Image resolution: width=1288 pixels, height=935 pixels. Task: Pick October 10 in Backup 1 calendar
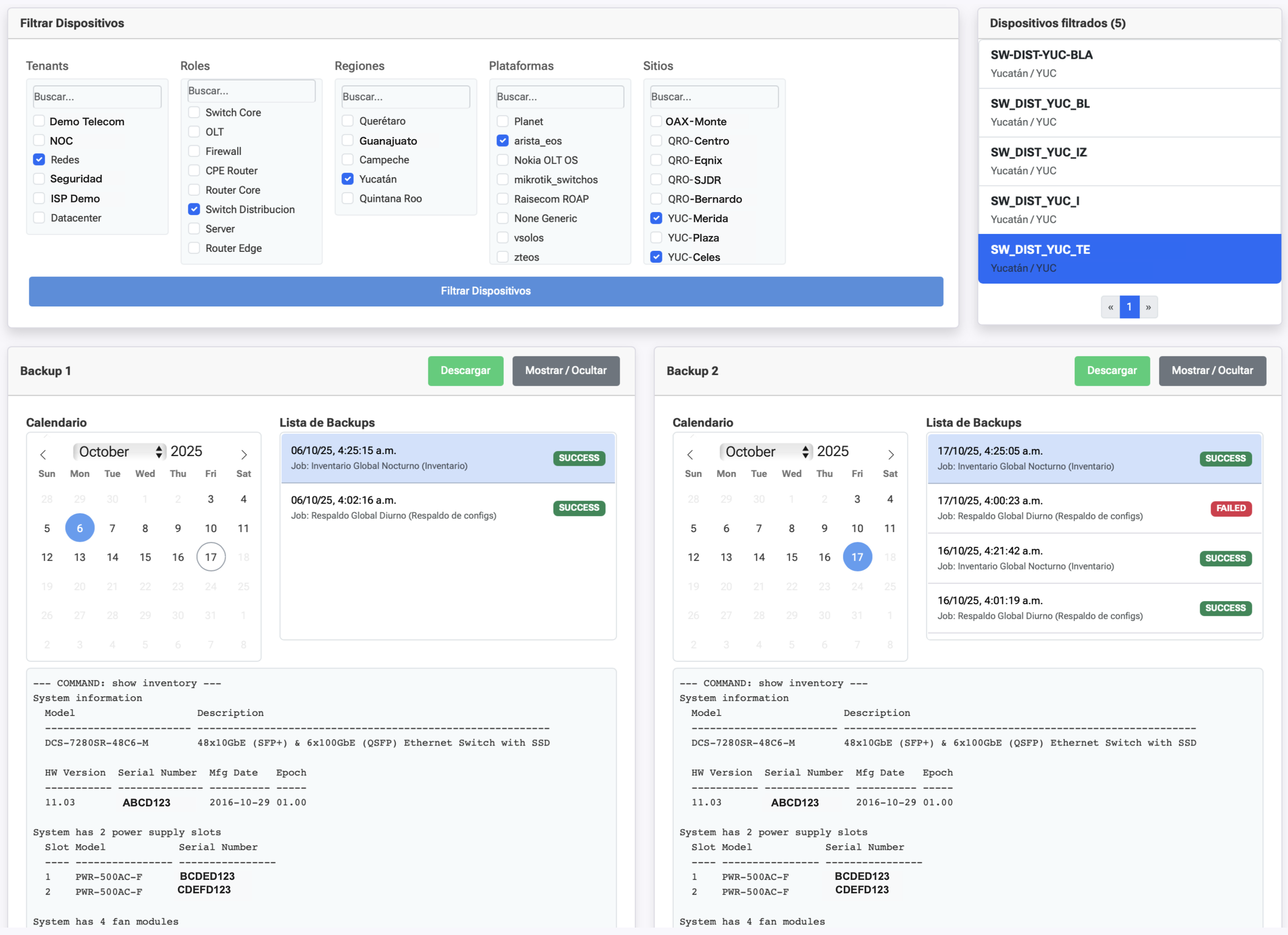point(211,528)
